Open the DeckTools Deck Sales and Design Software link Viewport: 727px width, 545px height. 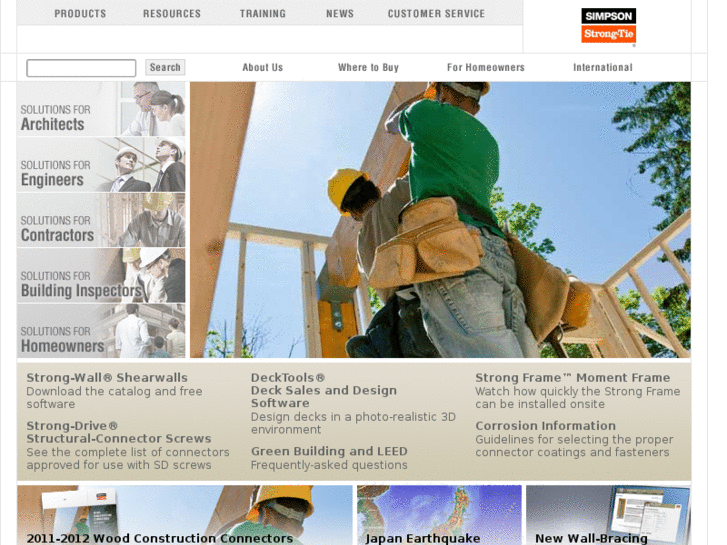pyautogui.click(x=324, y=390)
